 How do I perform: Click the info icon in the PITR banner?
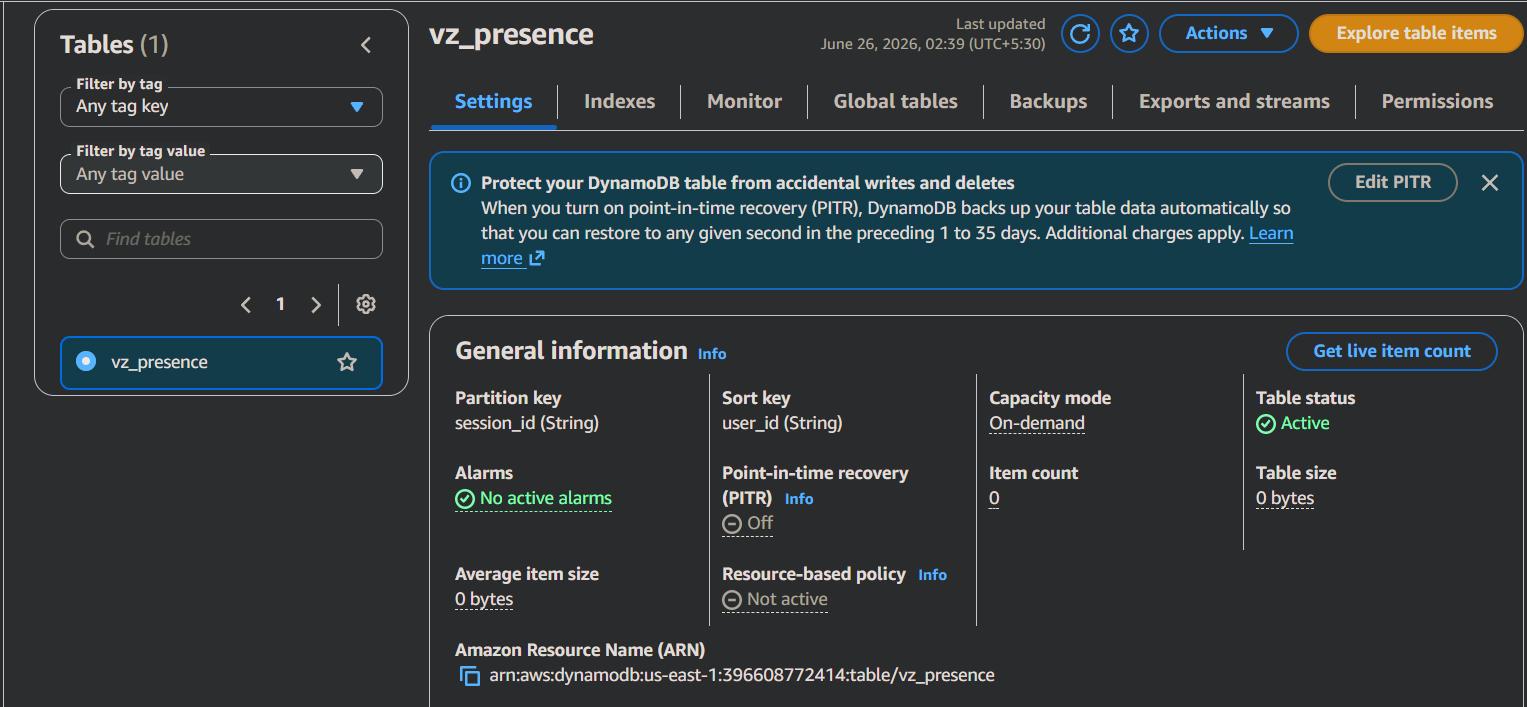coord(461,183)
